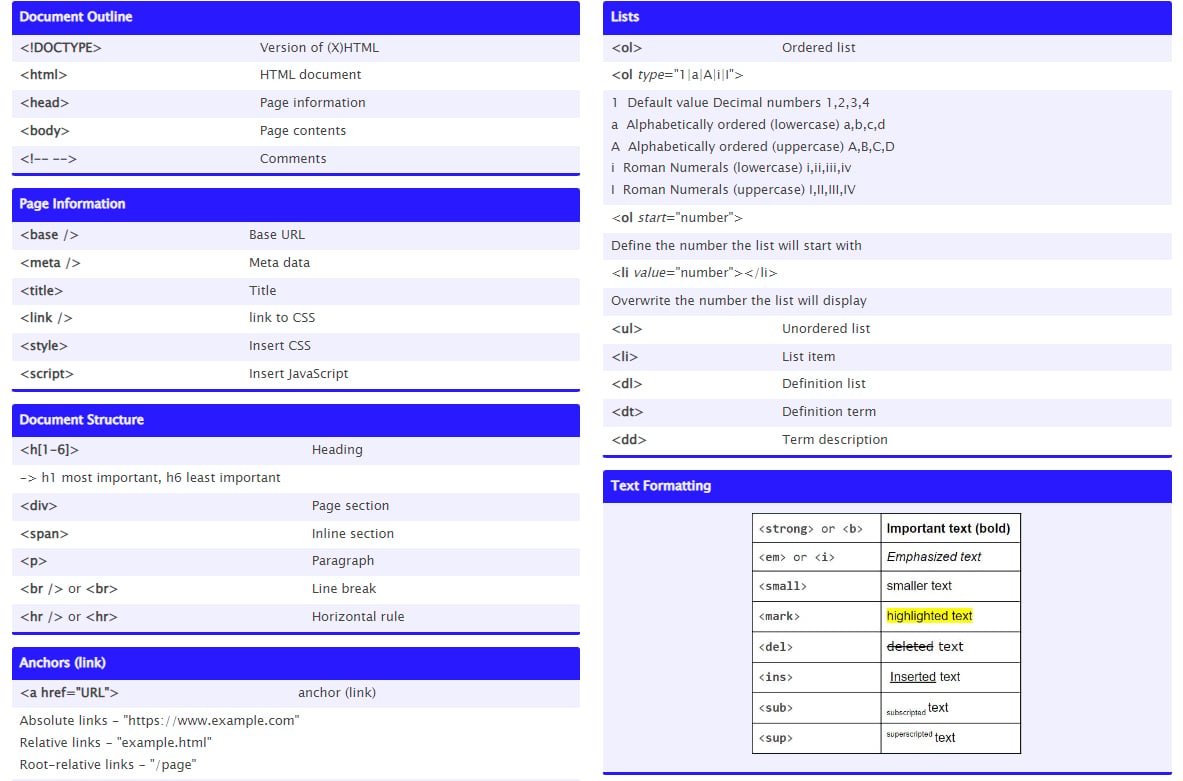This screenshot has width=1183, height=781.
Task: Click the Anchors (link) section header
Action: point(296,663)
